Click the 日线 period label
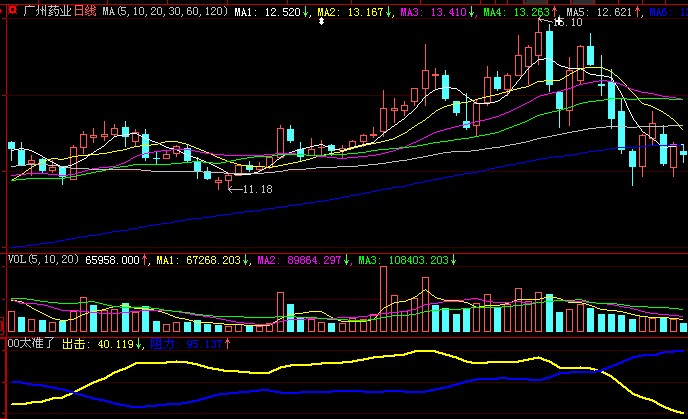Screen dimensions: 688x419 [85, 11]
